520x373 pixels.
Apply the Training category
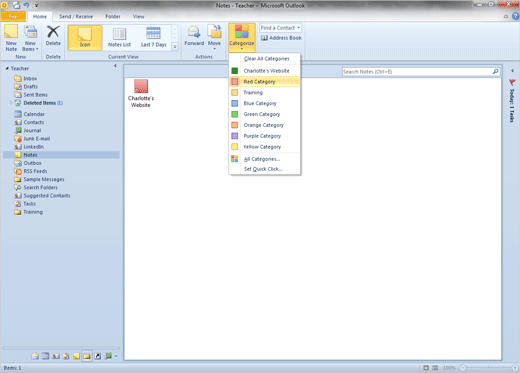click(x=265, y=92)
